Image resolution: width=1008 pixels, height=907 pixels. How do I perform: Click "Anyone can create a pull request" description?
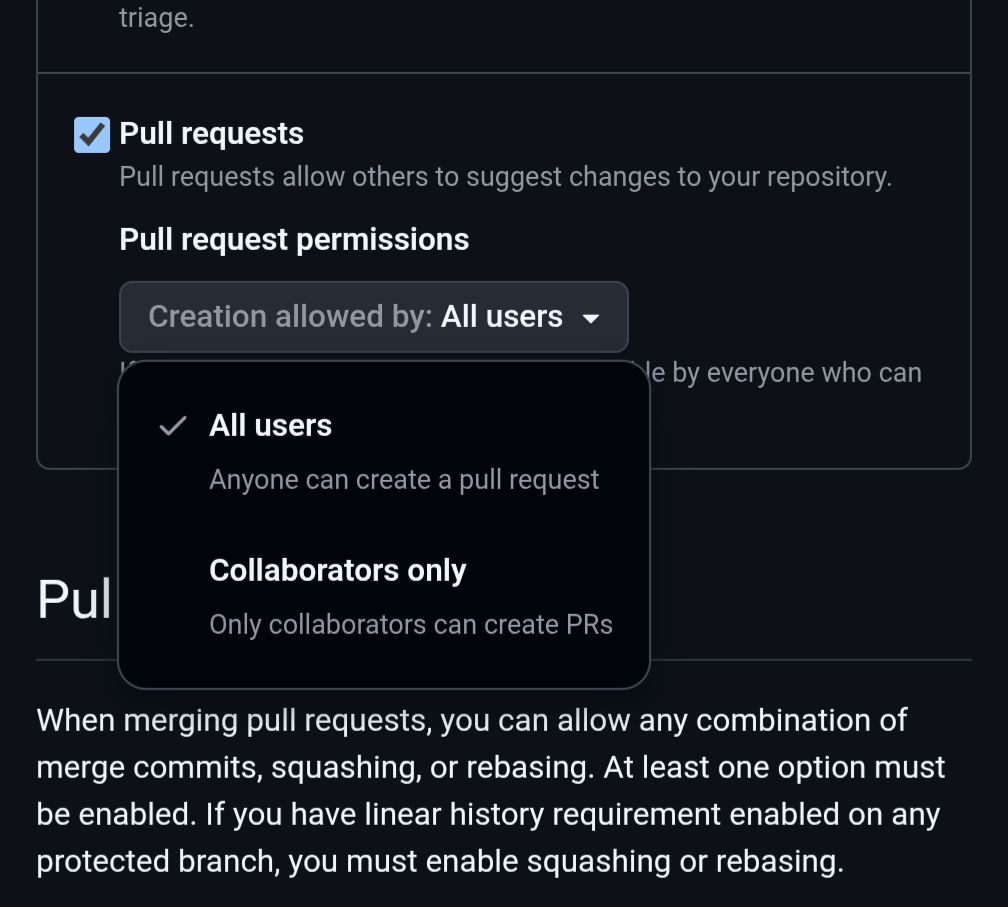[404, 480]
